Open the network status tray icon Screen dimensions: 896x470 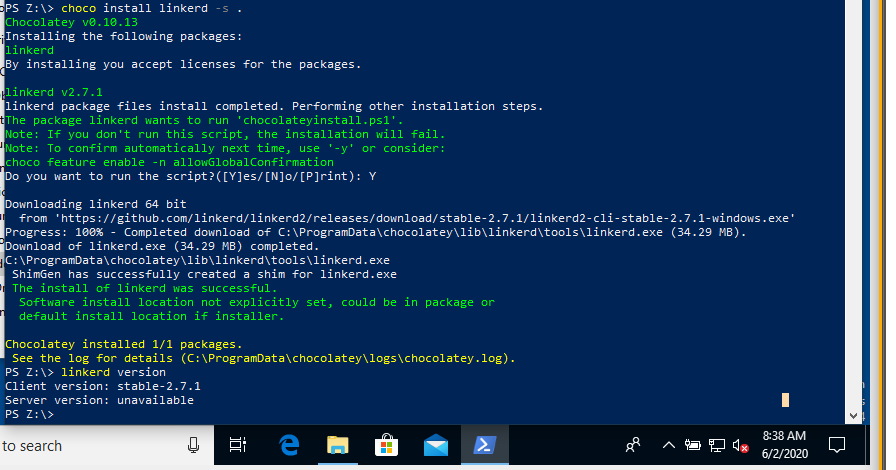click(717, 445)
